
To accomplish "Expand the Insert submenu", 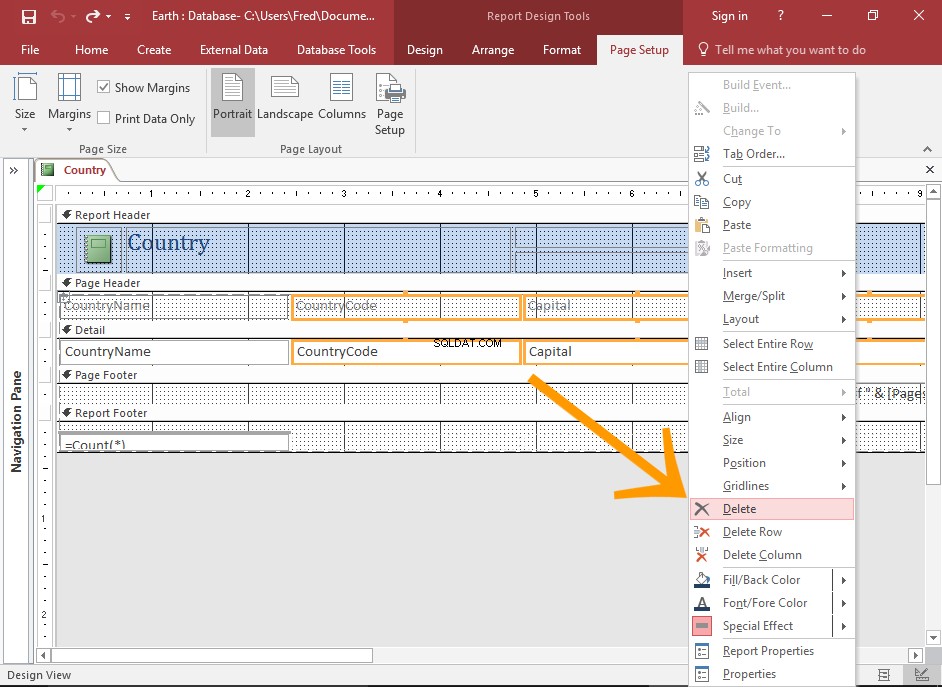I will (x=771, y=273).
